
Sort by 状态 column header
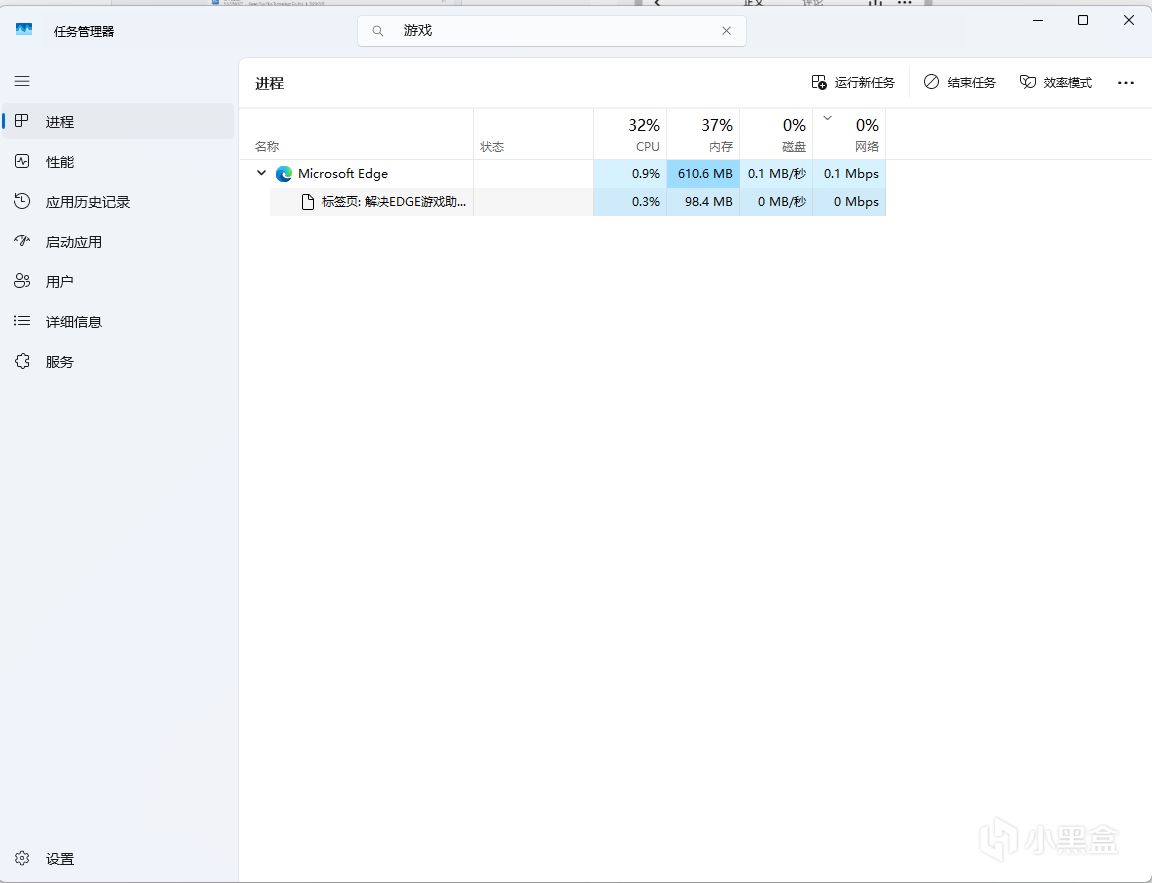[533, 134]
